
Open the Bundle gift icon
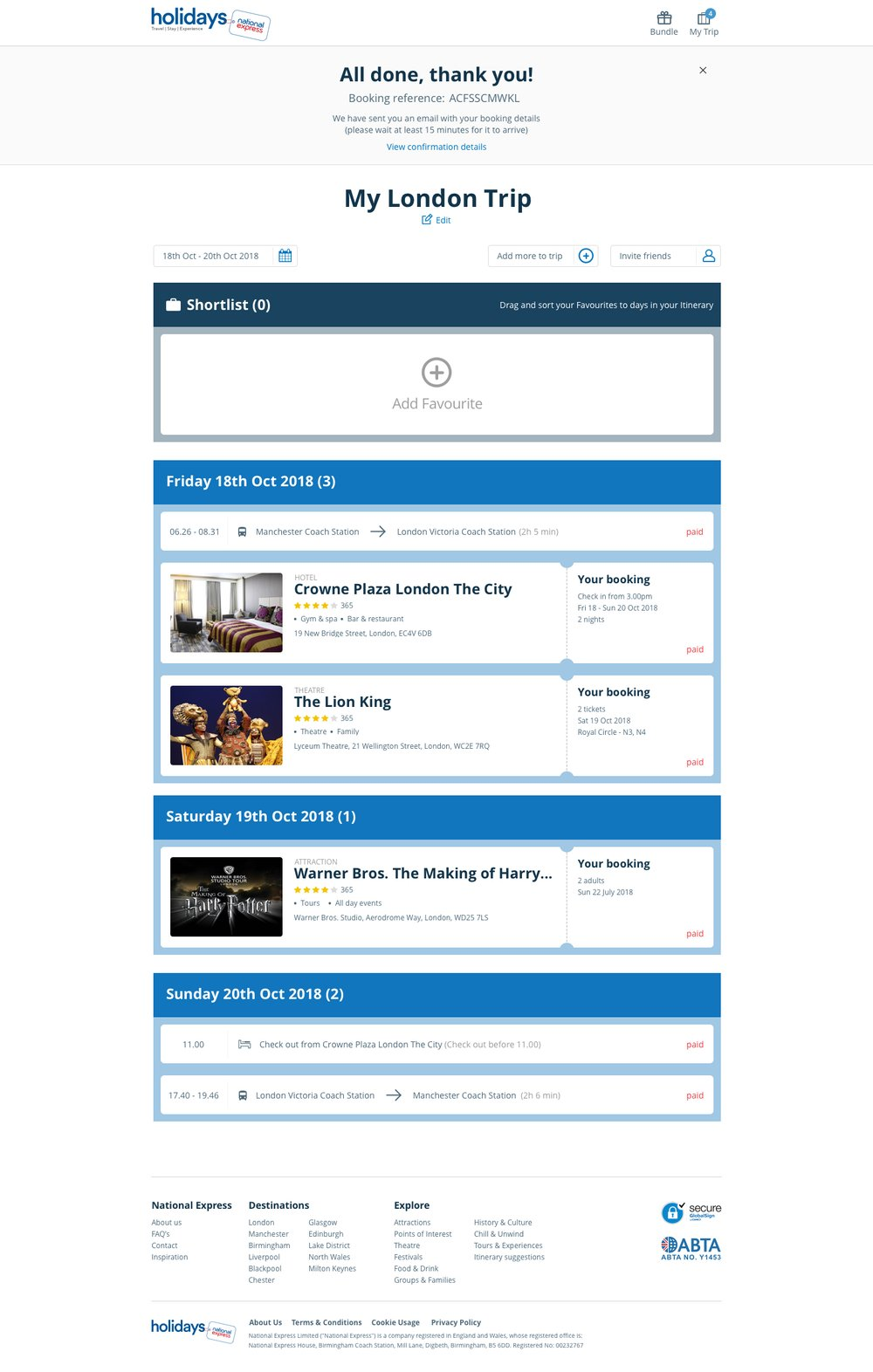point(664,18)
